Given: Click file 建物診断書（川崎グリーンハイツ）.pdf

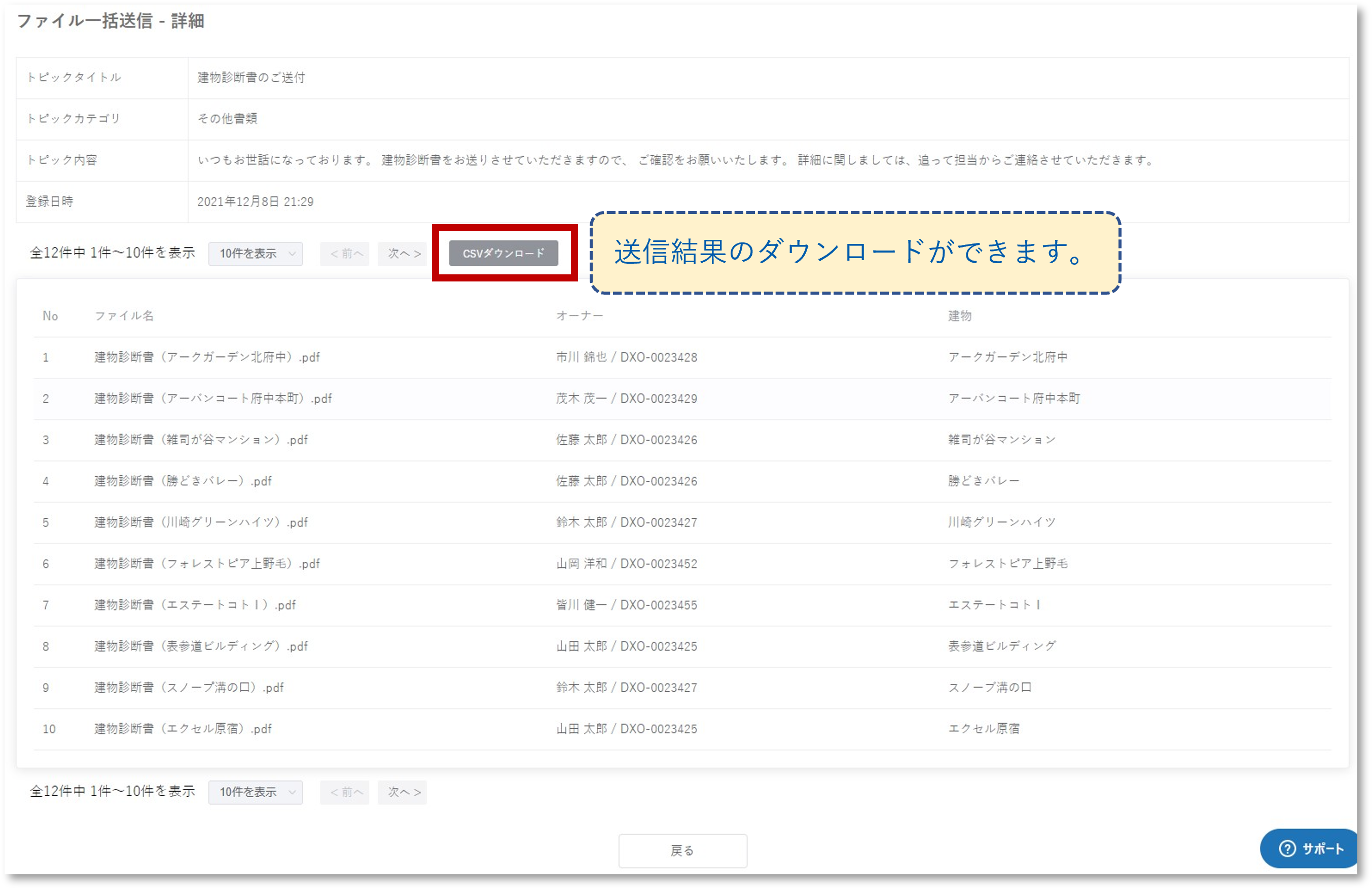Looking at the screenshot, I should [x=201, y=522].
